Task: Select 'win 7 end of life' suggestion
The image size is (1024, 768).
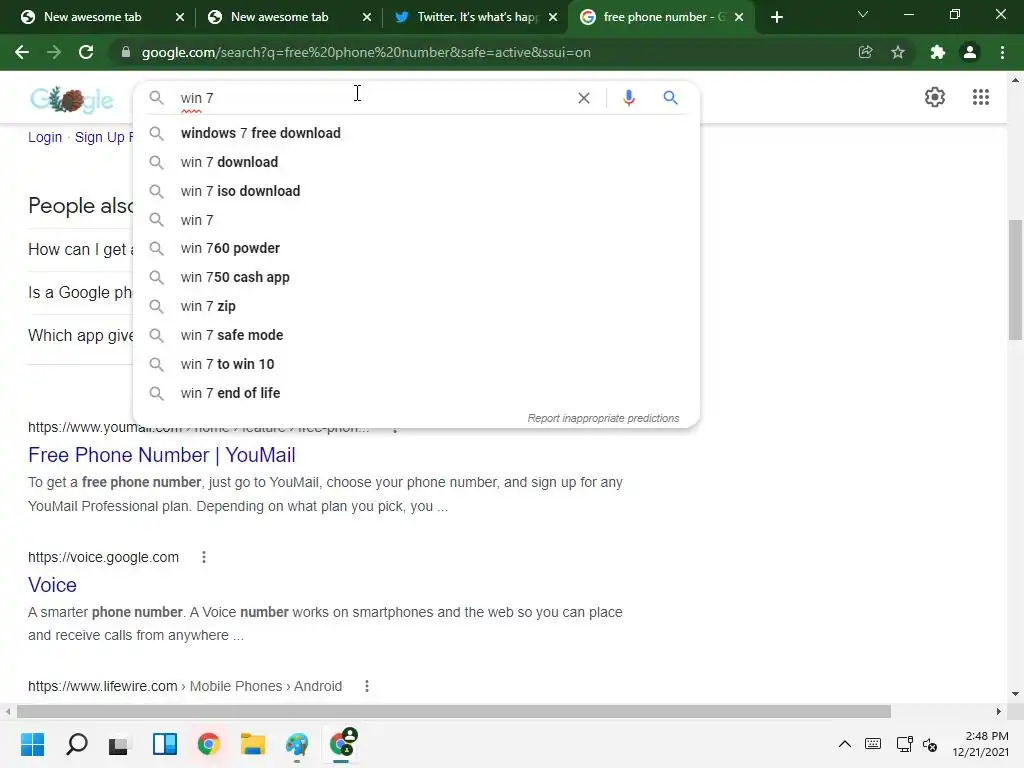Action: click(x=416, y=392)
